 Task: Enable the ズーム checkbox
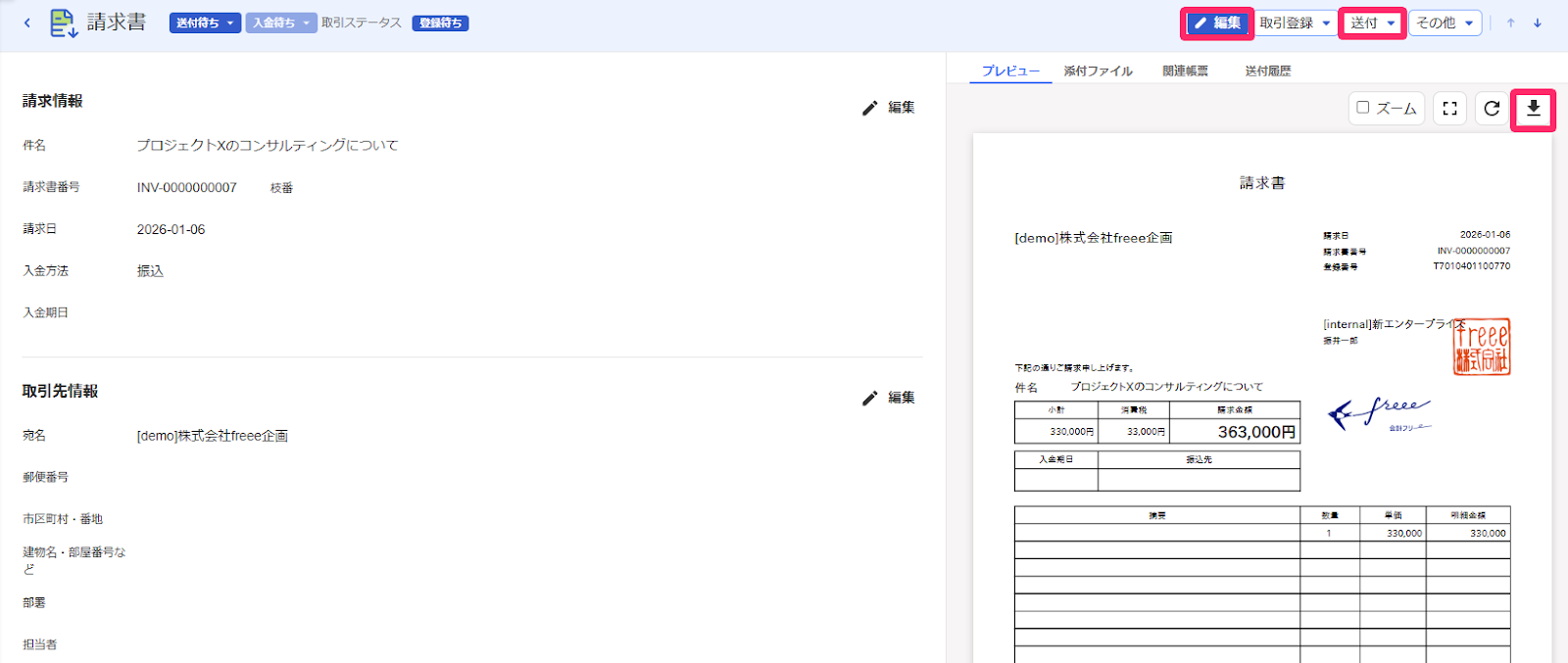tap(1363, 108)
